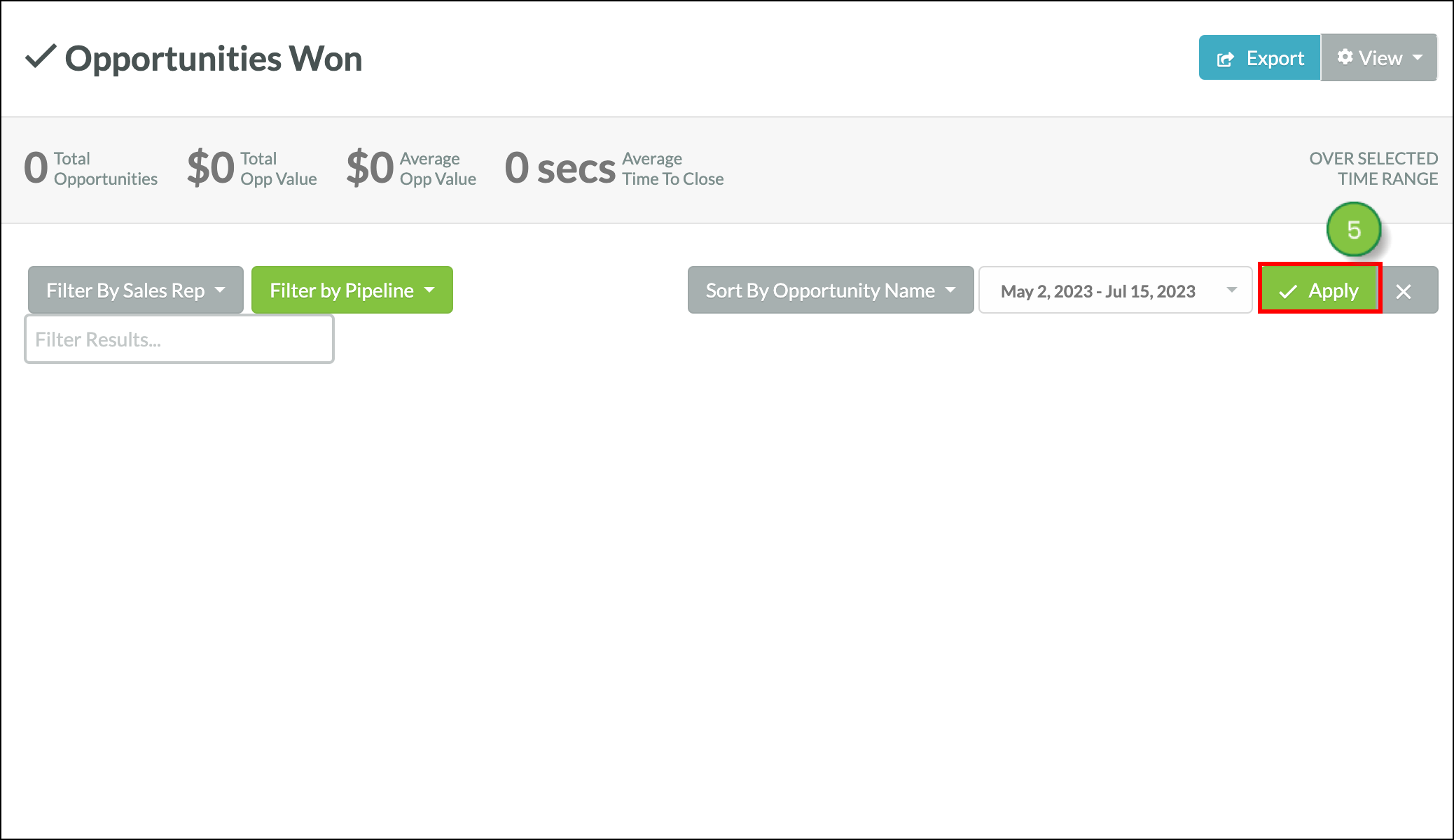Click the Apply button
1454x840 pixels.
(1320, 288)
